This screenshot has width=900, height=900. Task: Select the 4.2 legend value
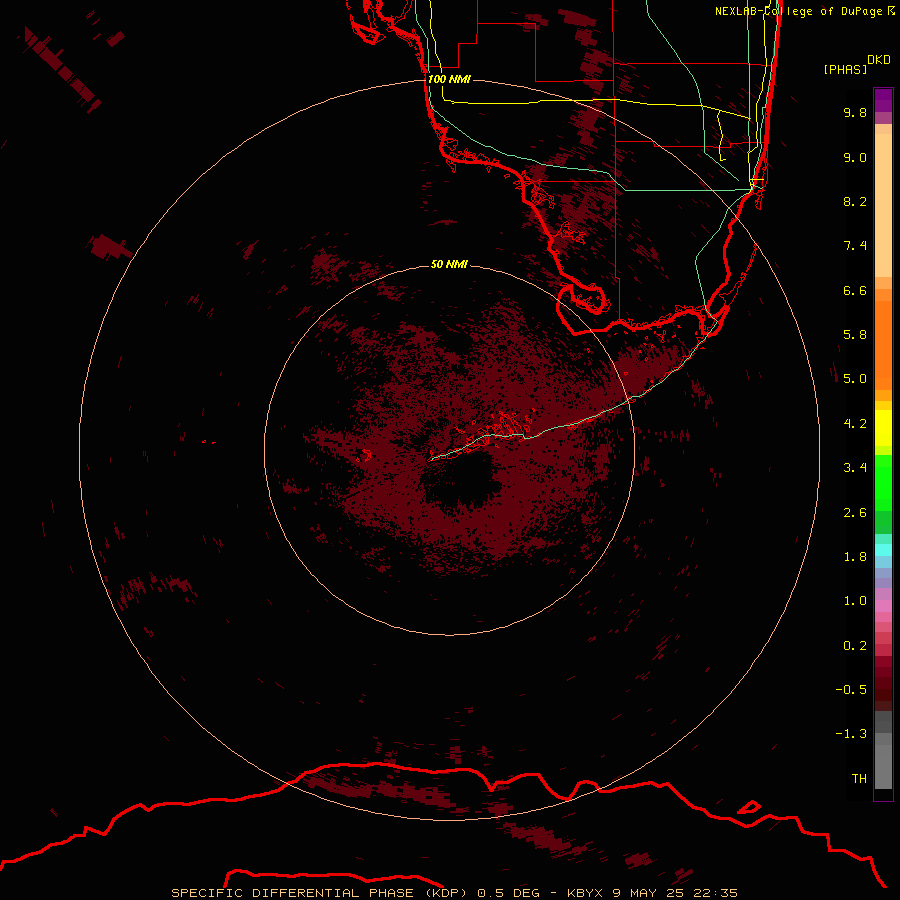pos(855,424)
